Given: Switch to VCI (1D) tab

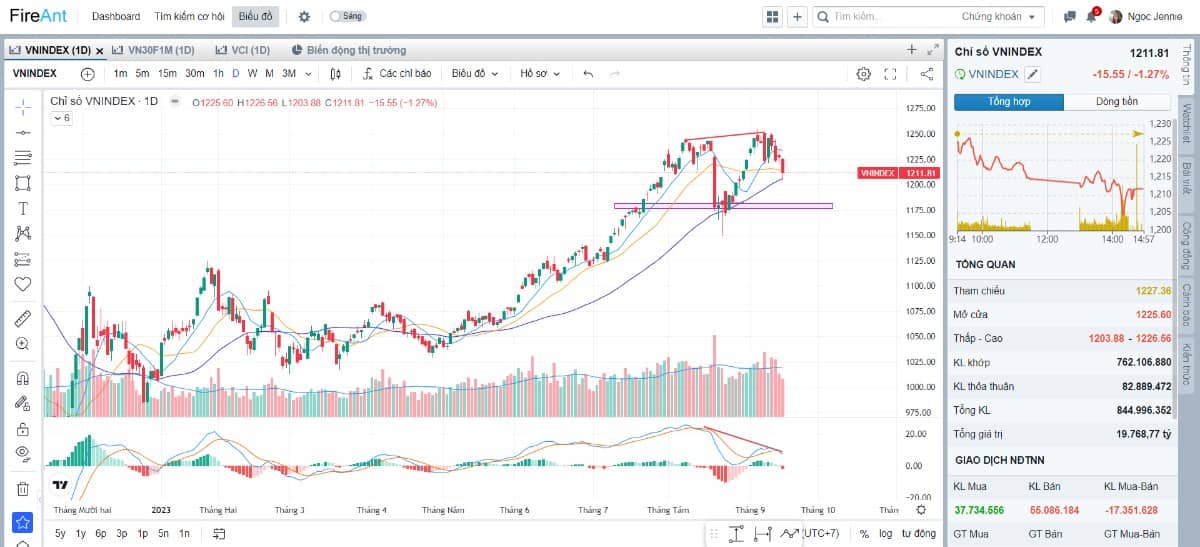Looking at the screenshot, I should [x=243, y=49].
